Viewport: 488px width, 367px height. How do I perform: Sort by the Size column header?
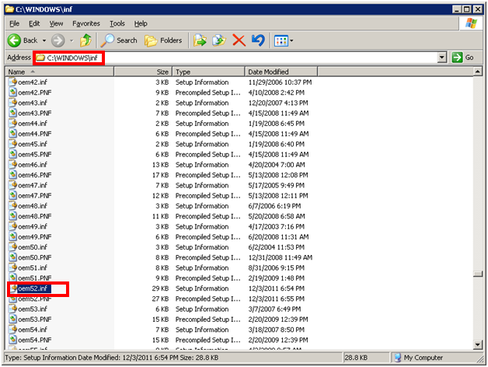click(x=143, y=72)
